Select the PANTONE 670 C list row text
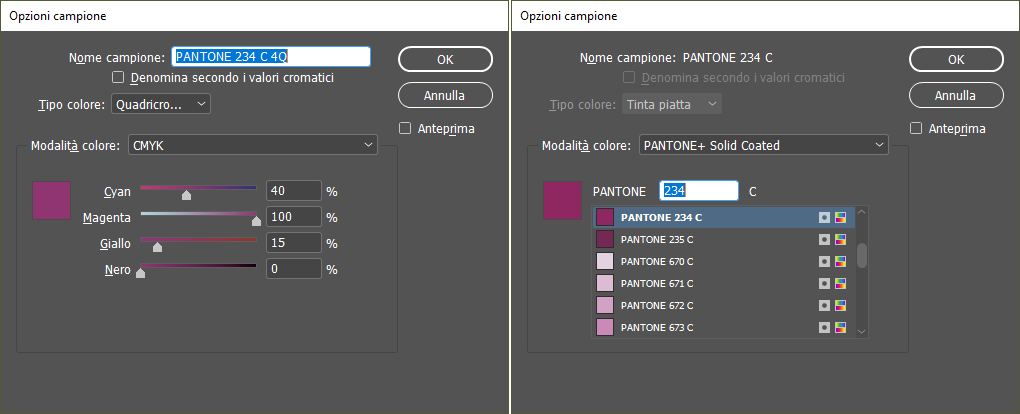1020x414 pixels. (657, 262)
